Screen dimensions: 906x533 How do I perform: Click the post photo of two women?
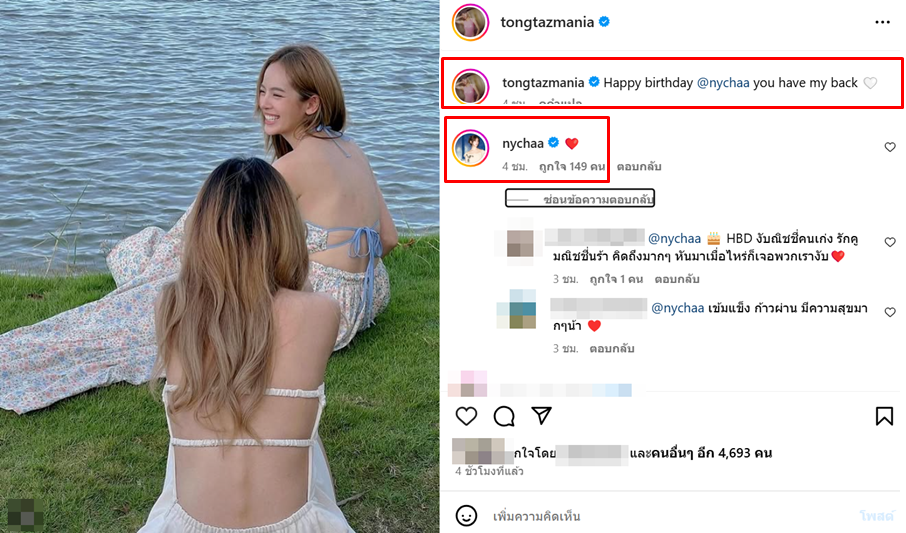(x=220, y=266)
